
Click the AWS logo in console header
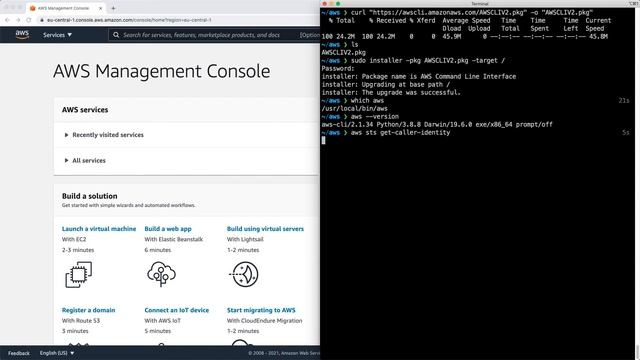coord(22,35)
